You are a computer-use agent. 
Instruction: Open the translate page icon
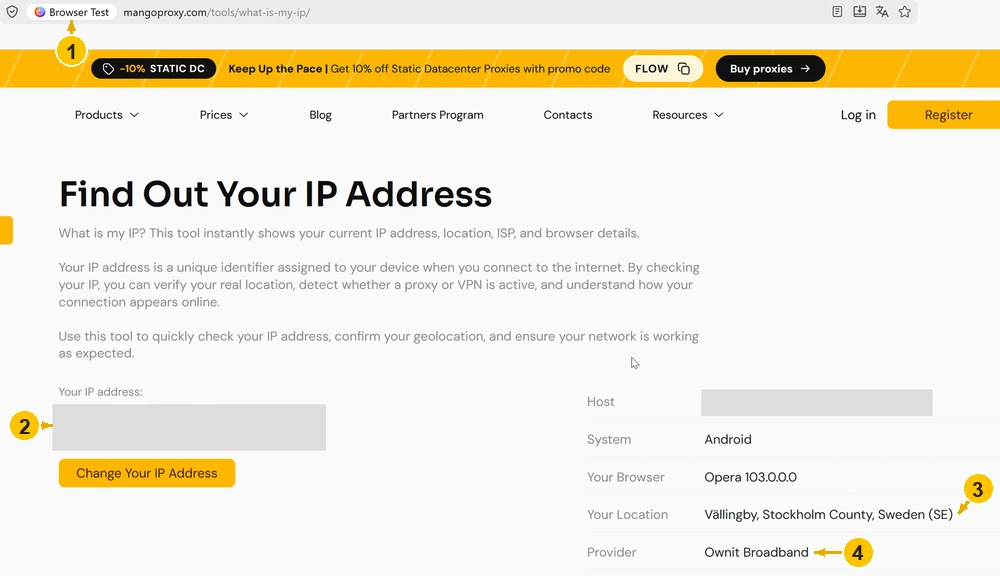[882, 11]
